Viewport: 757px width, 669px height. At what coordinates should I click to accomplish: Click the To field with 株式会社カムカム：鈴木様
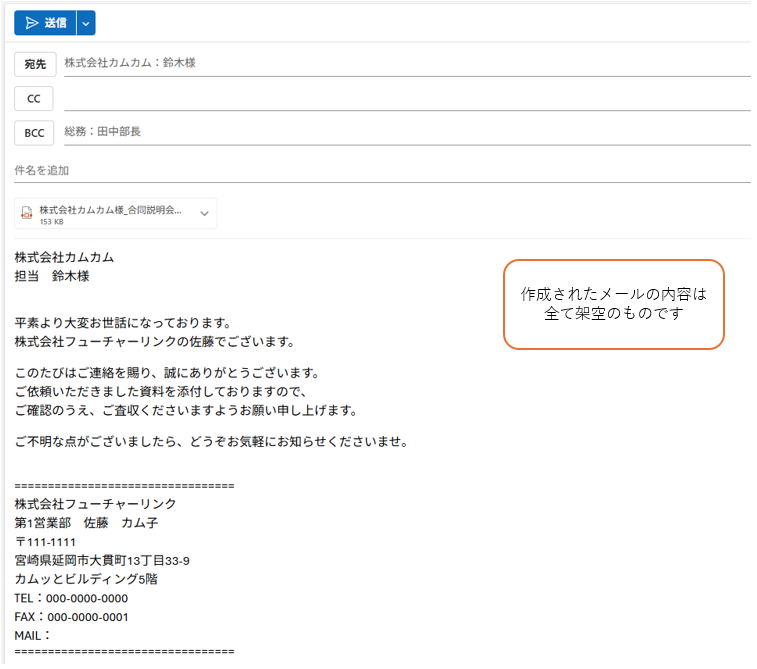400,63
